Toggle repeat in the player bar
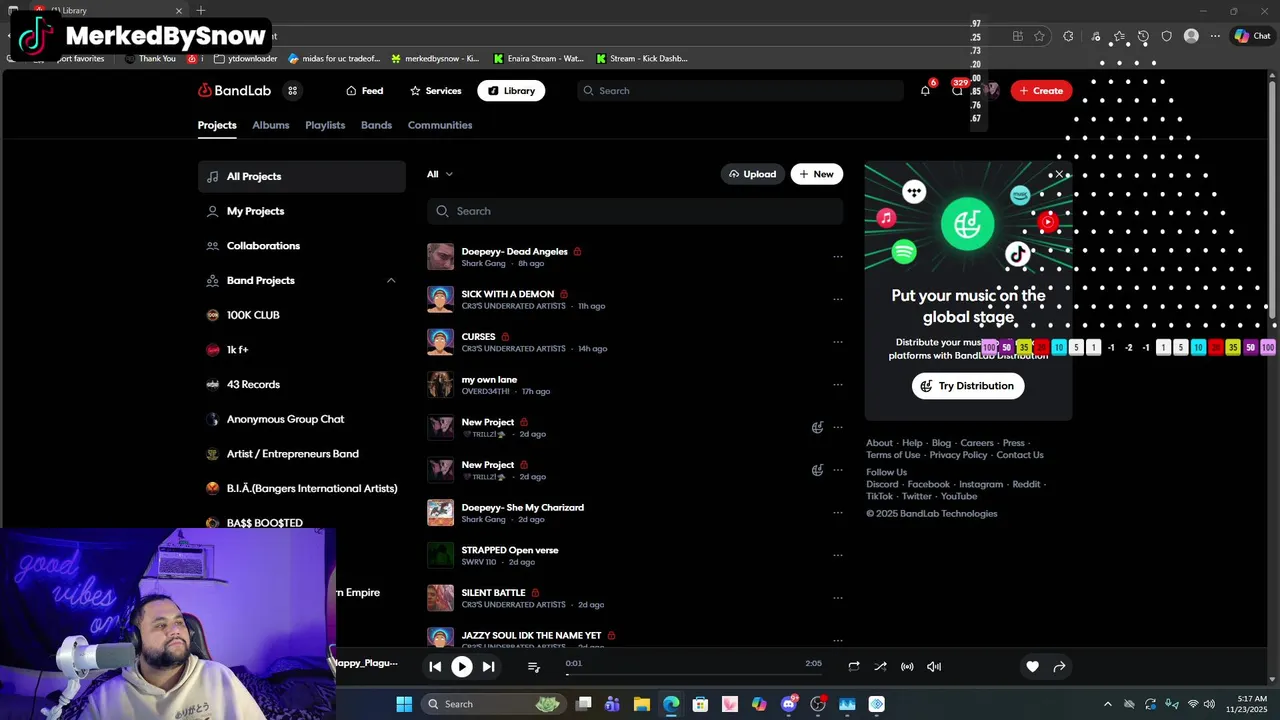Viewport: 1280px width, 720px height. [x=853, y=666]
